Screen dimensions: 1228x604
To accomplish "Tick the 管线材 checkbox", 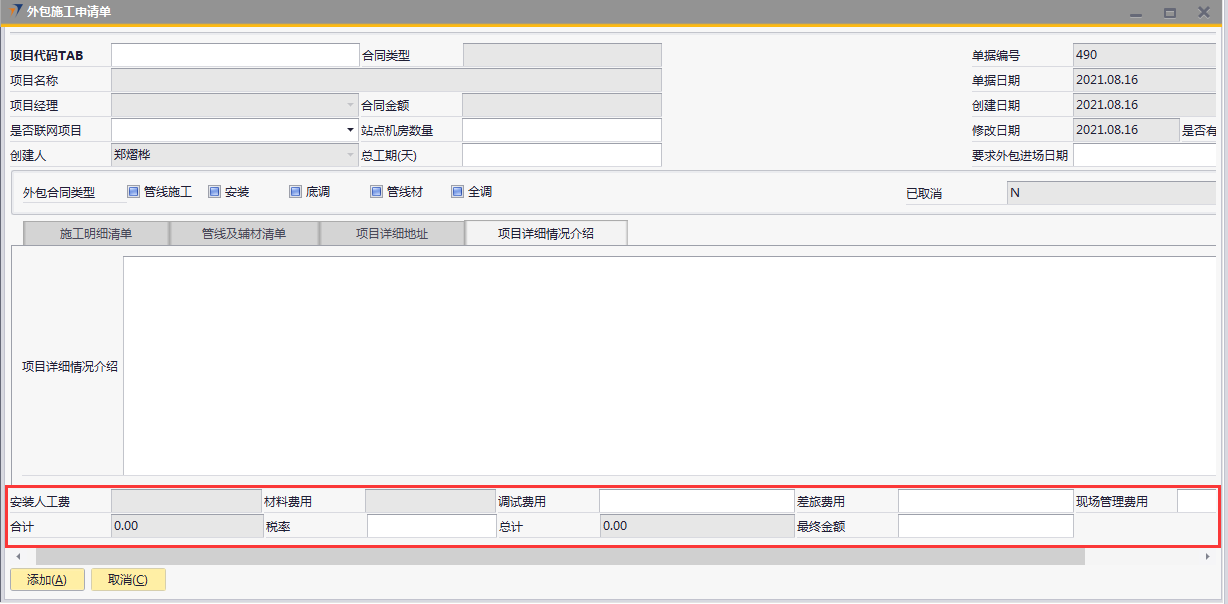I will (376, 192).
